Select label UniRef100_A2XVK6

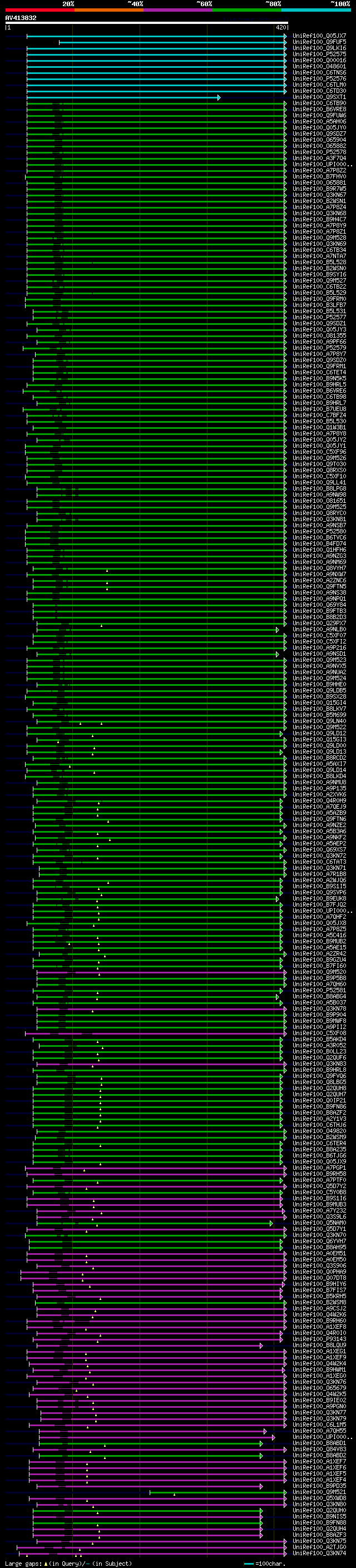coord(319,794)
